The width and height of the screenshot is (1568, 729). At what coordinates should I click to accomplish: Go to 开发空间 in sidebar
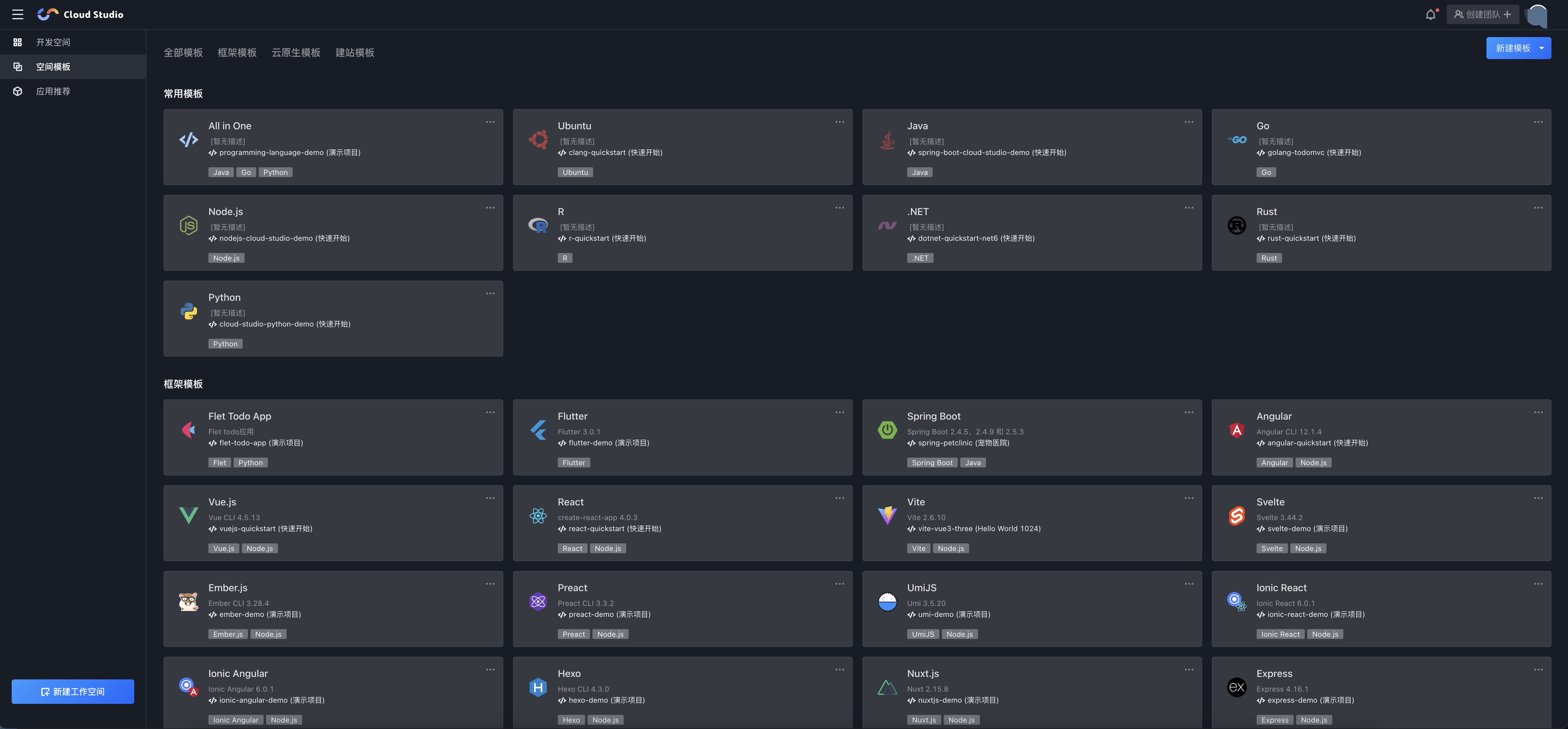[53, 42]
